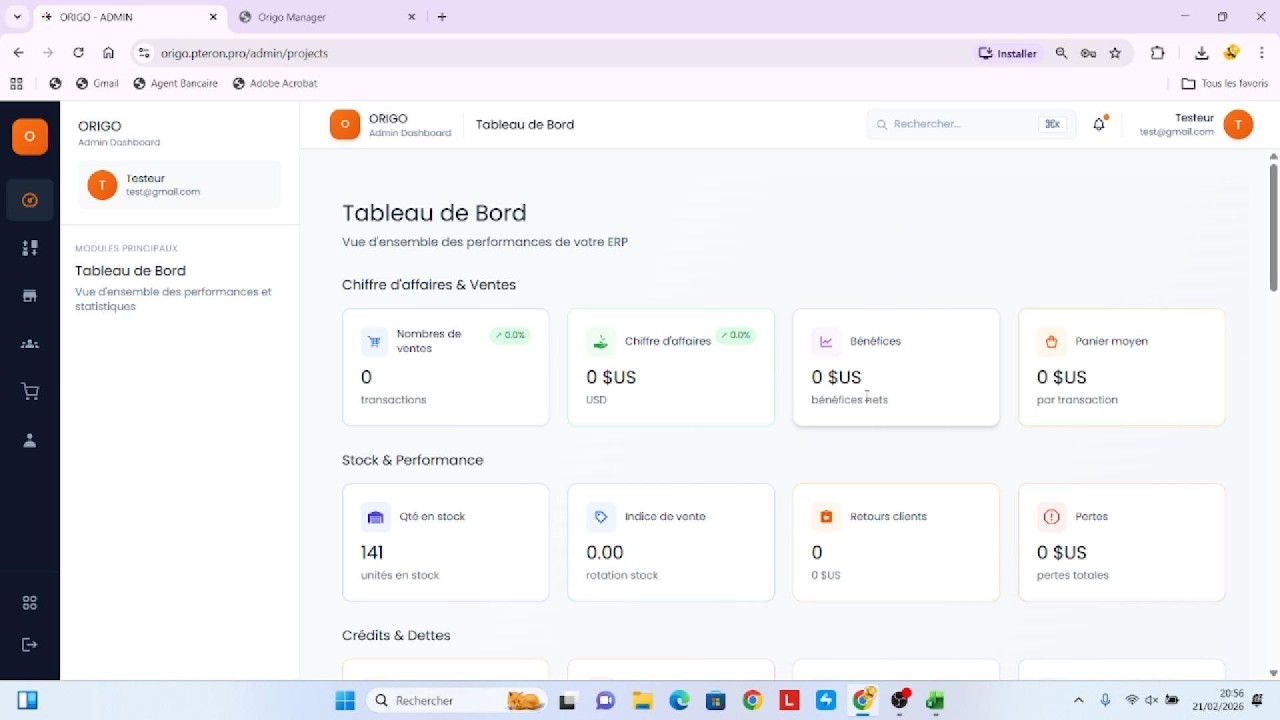Click the scrollbar down arrow
Viewport: 1280px width, 720px height.
pyautogui.click(x=1273, y=673)
